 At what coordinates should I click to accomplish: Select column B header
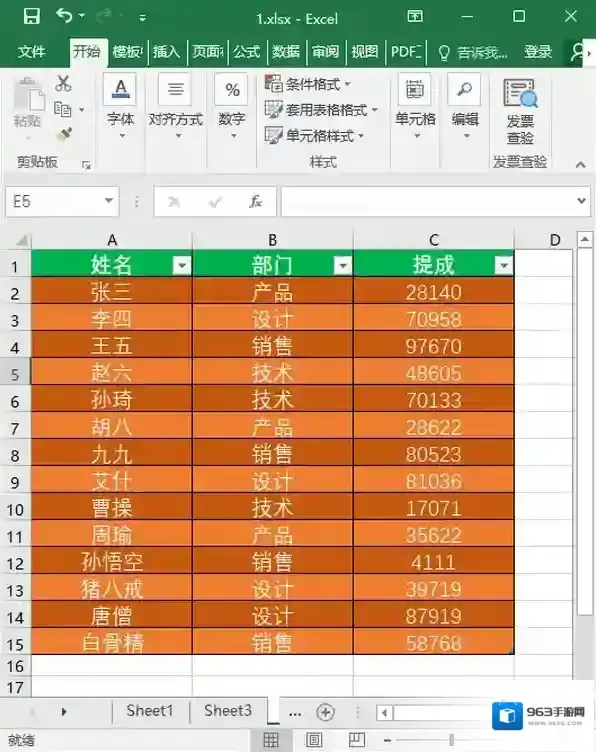coord(272,240)
